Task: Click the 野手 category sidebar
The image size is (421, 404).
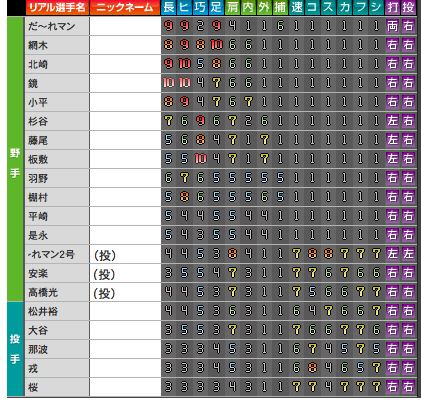Action: 15,159
